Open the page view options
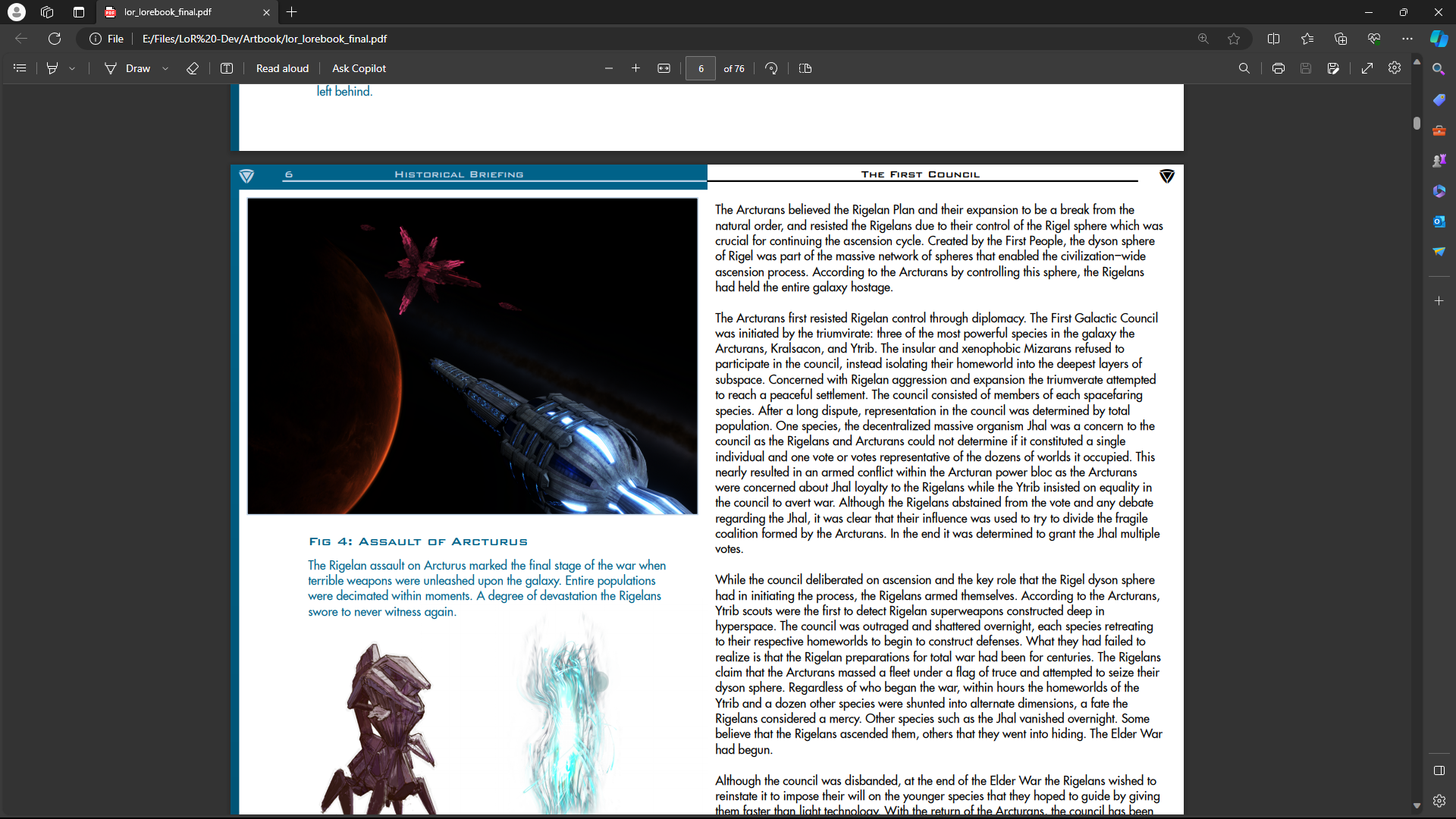Viewport: 1456px width, 819px height. (805, 68)
